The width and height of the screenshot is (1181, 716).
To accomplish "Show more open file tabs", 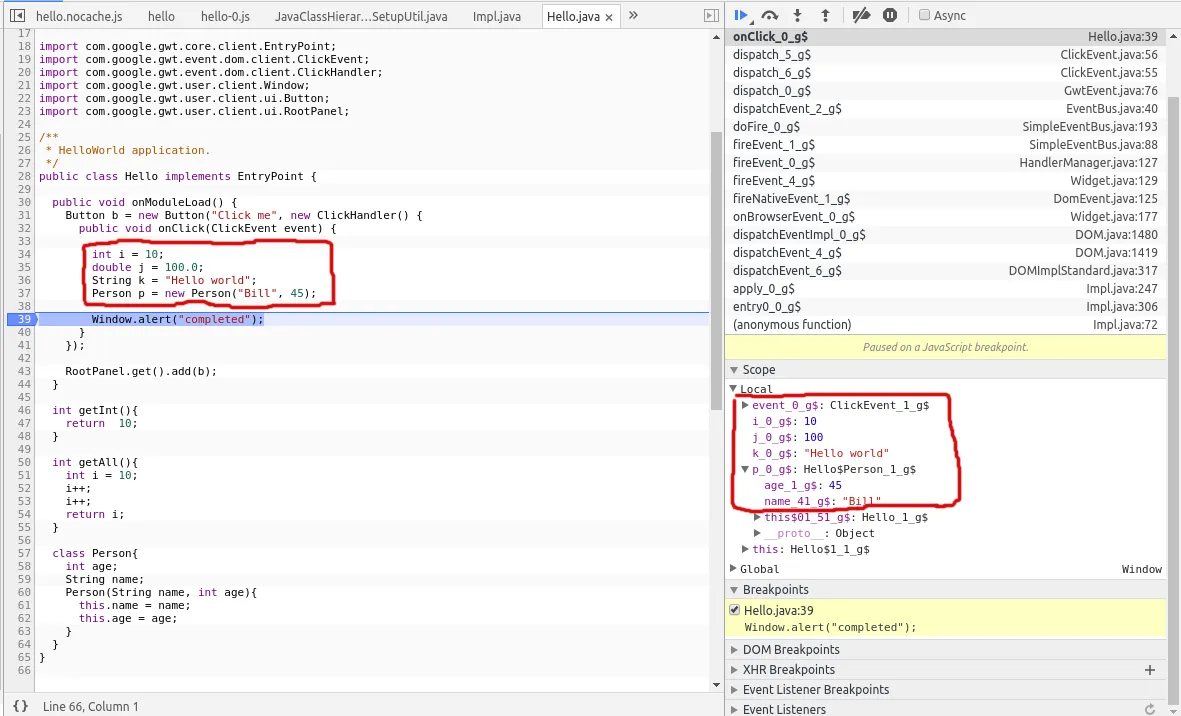I will [633, 15].
